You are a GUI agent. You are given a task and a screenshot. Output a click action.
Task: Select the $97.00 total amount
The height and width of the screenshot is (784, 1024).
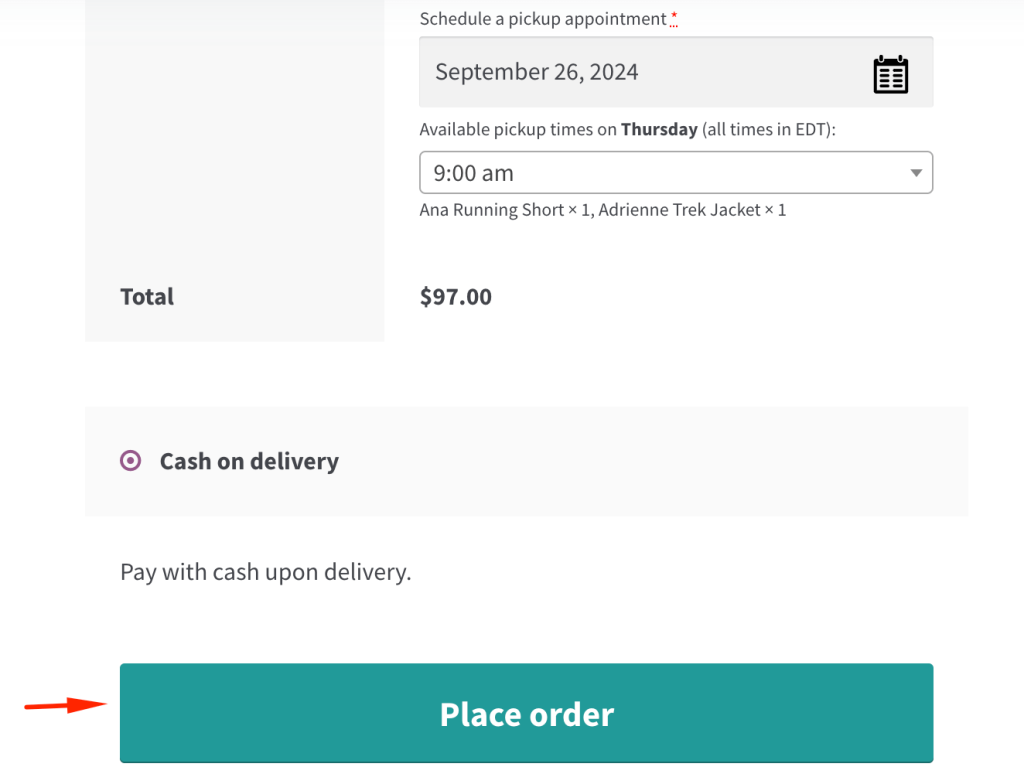pos(456,297)
